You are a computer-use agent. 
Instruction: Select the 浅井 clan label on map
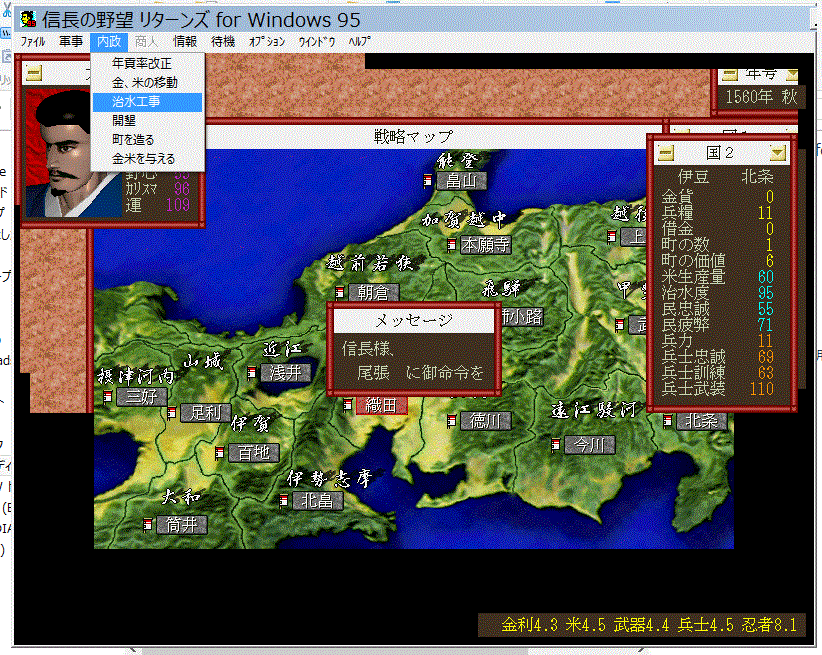pyautogui.click(x=286, y=372)
